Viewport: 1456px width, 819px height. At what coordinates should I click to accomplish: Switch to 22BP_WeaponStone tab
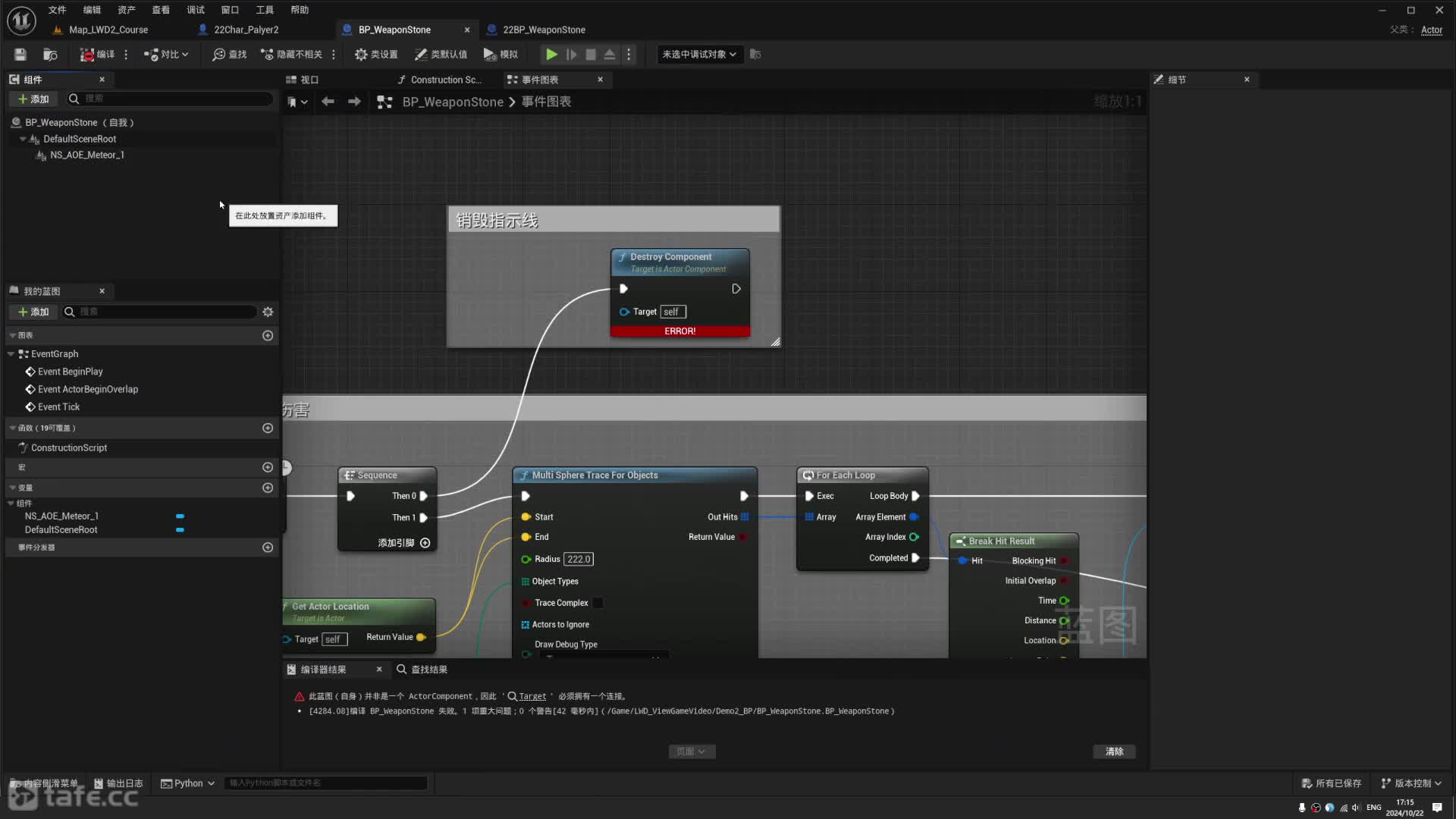click(544, 30)
